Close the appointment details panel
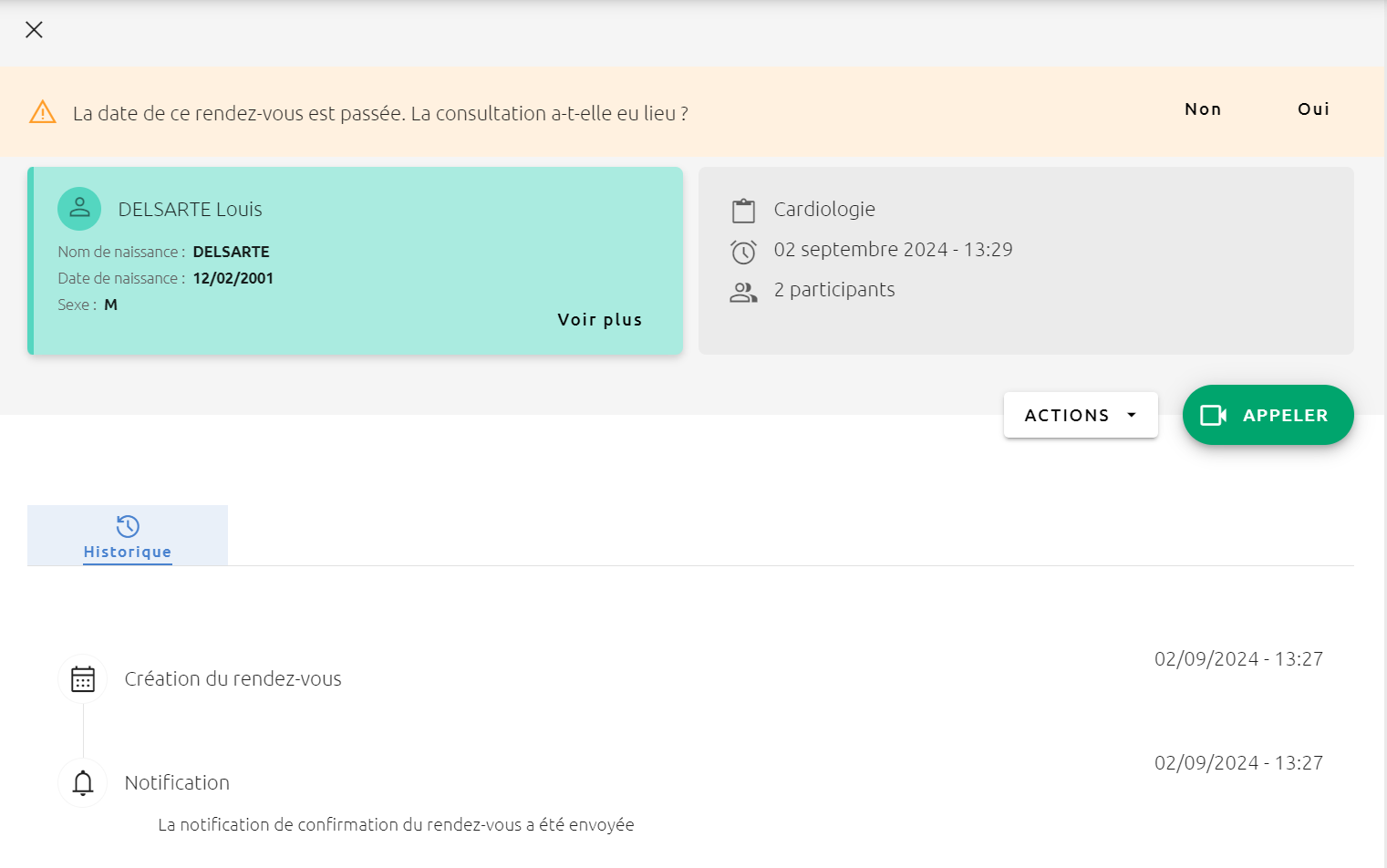The width and height of the screenshot is (1387, 868). pyautogui.click(x=34, y=30)
